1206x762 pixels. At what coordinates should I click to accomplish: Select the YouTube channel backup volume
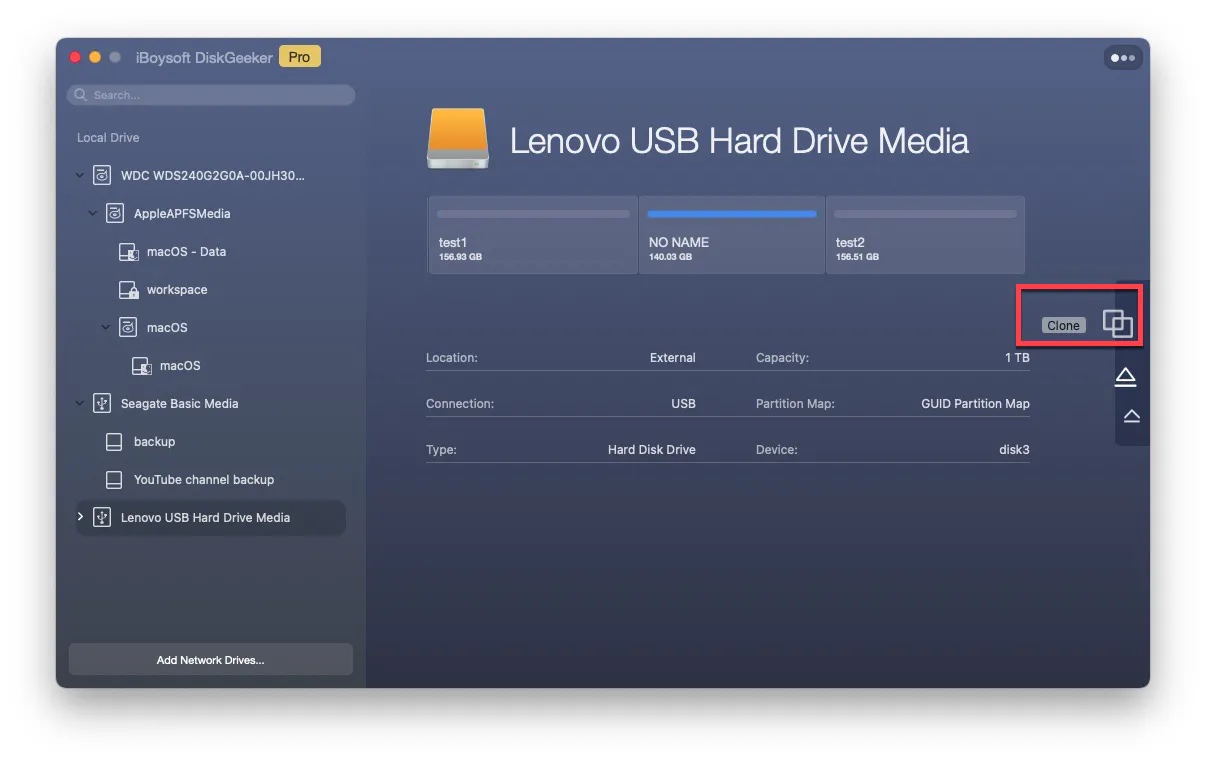(204, 480)
